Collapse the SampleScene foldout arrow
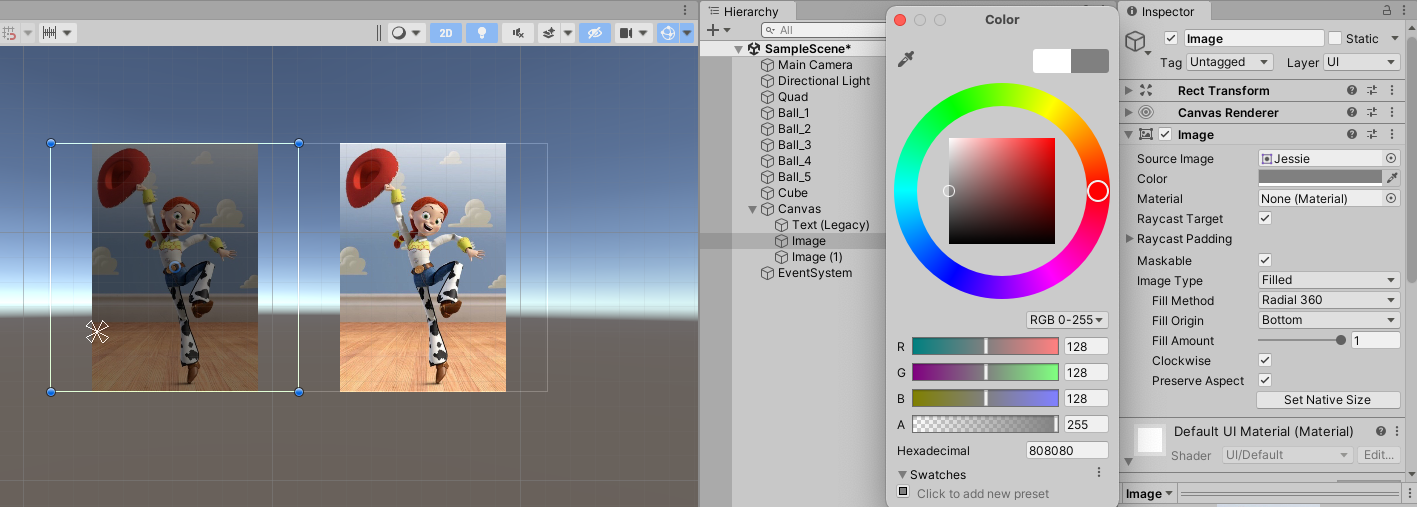Viewport: 1417px width, 507px height. tap(739, 49)
